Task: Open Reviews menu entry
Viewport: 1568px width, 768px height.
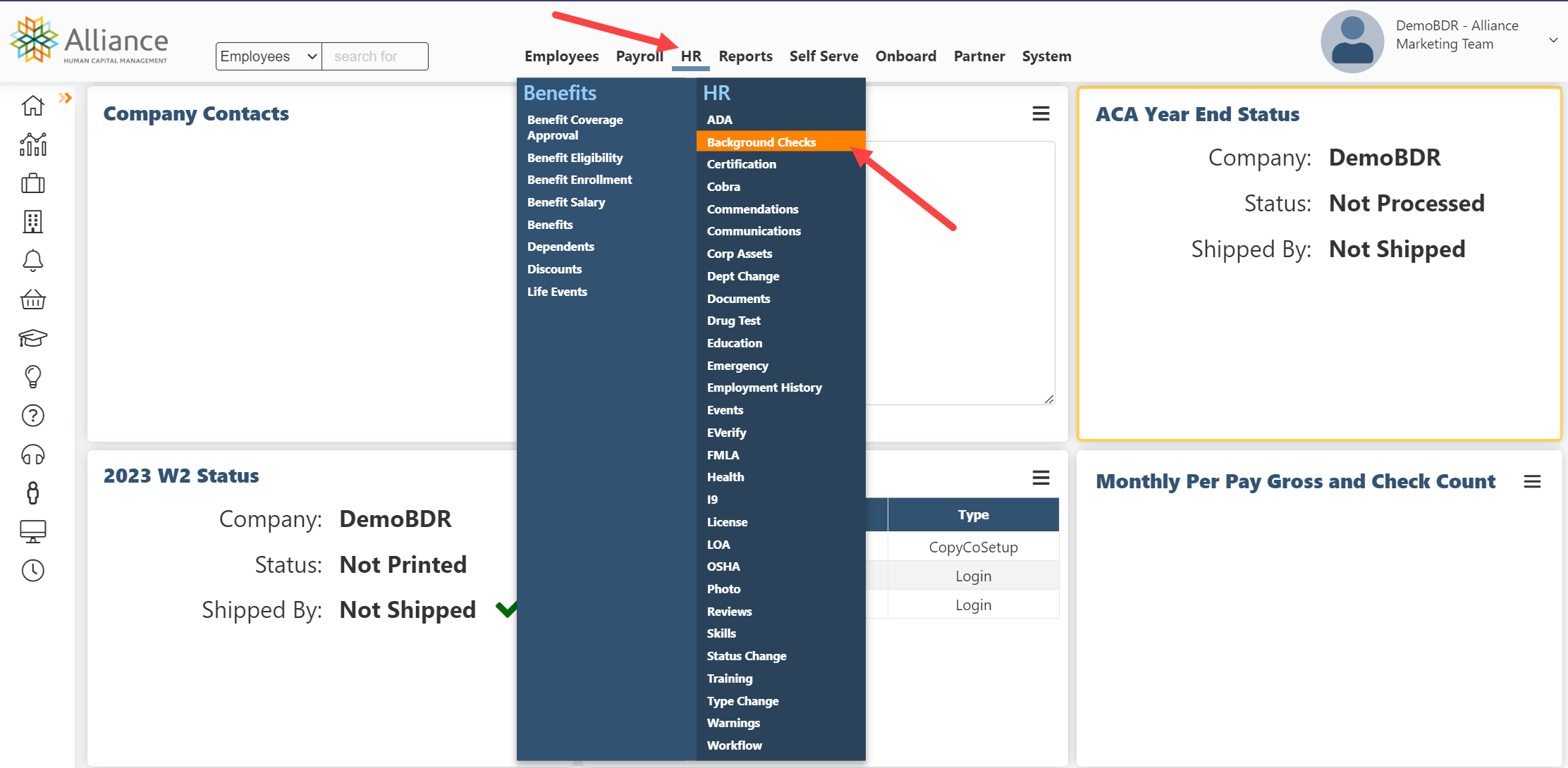Action: [x=729, y=612]
